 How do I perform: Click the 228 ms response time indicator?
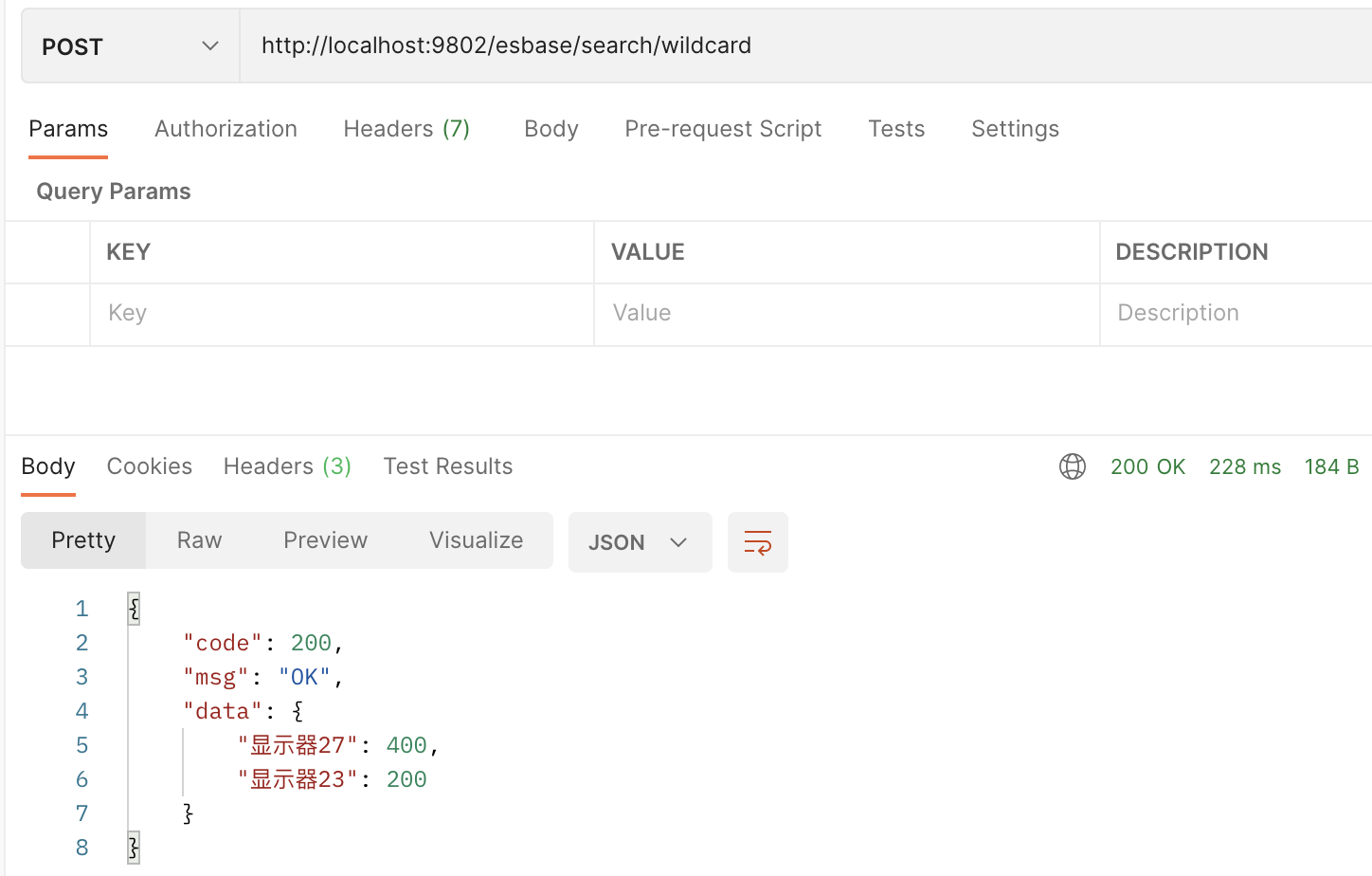tap(1245, 465)
